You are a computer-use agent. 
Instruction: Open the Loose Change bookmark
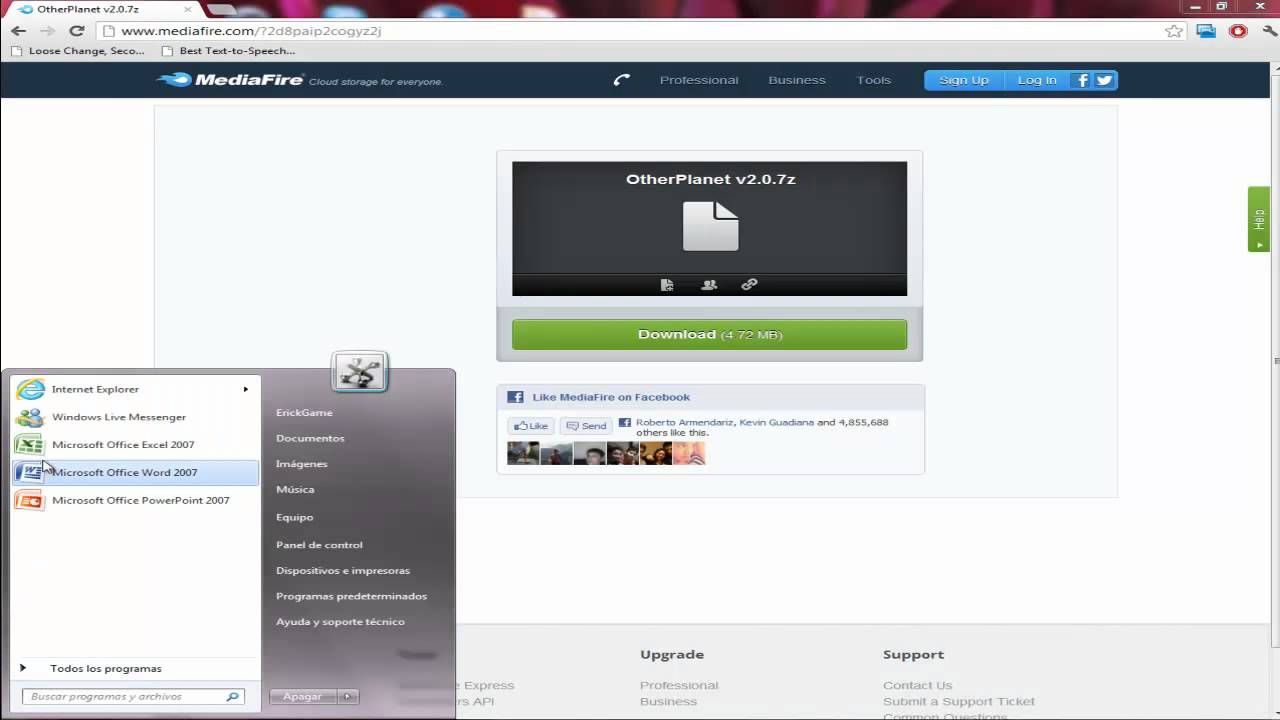78,51
